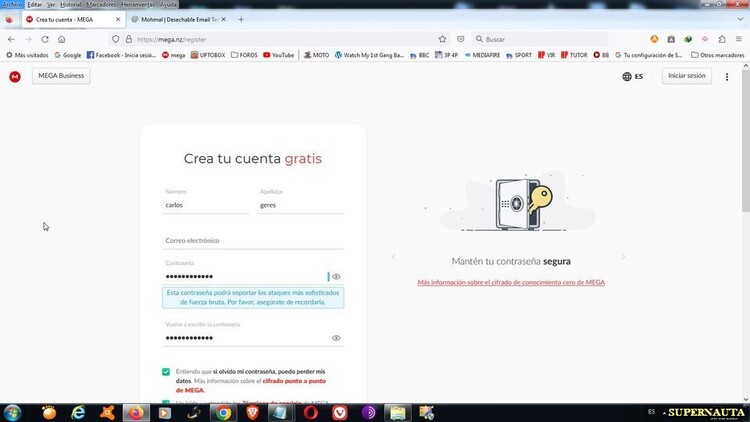Uncheck the forgotten-password data loss checkbox
The height and width of the screenshot is (422, 750).
pos(166,372)
